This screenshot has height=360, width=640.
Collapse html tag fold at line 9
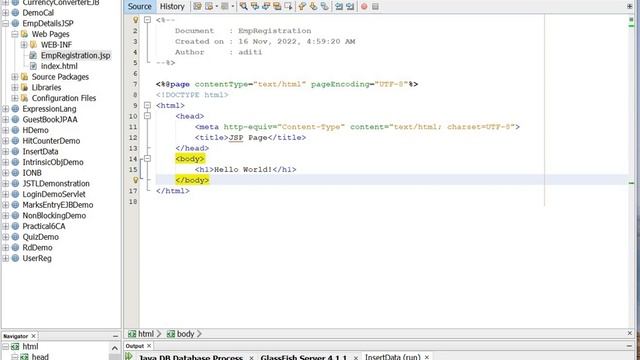[147, 105]
